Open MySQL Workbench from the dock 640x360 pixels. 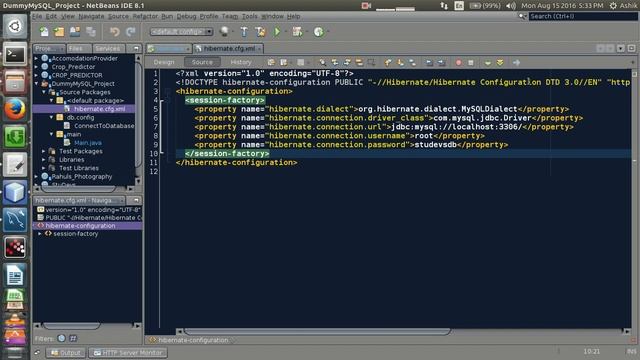point(15,220)
